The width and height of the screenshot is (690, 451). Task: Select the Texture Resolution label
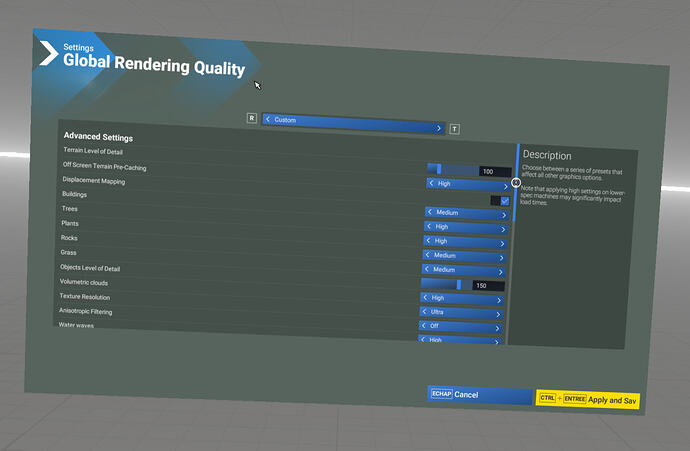click(x=84, y=297)
